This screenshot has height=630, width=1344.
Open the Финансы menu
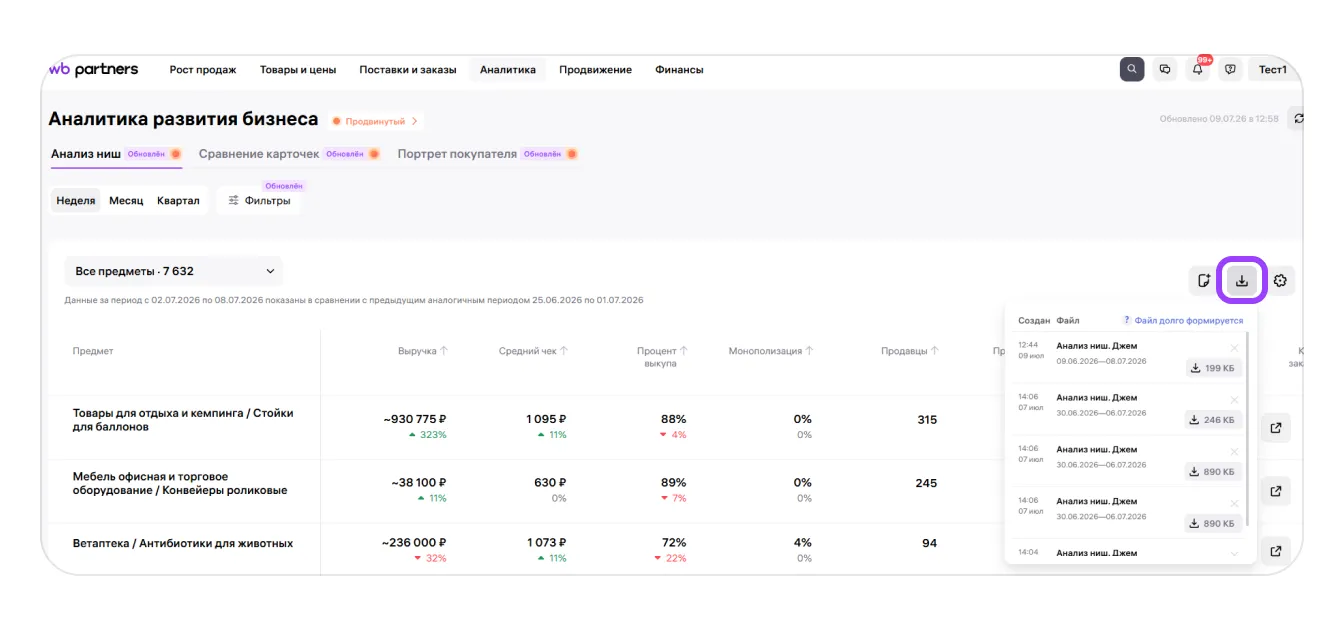(x=679, y=70)
